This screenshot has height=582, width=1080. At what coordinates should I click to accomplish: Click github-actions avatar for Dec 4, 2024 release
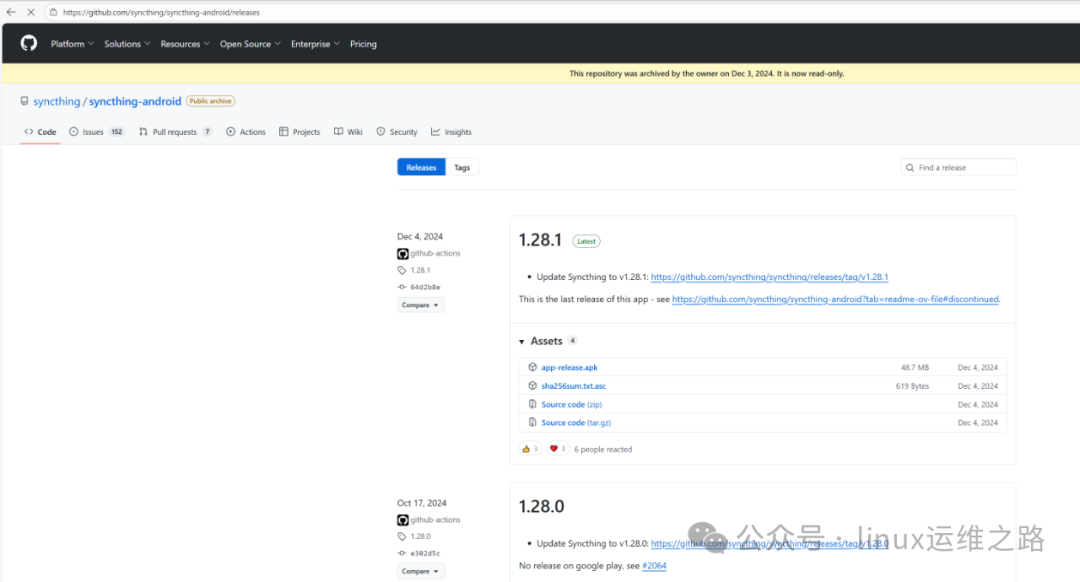[x=403, y=253]
